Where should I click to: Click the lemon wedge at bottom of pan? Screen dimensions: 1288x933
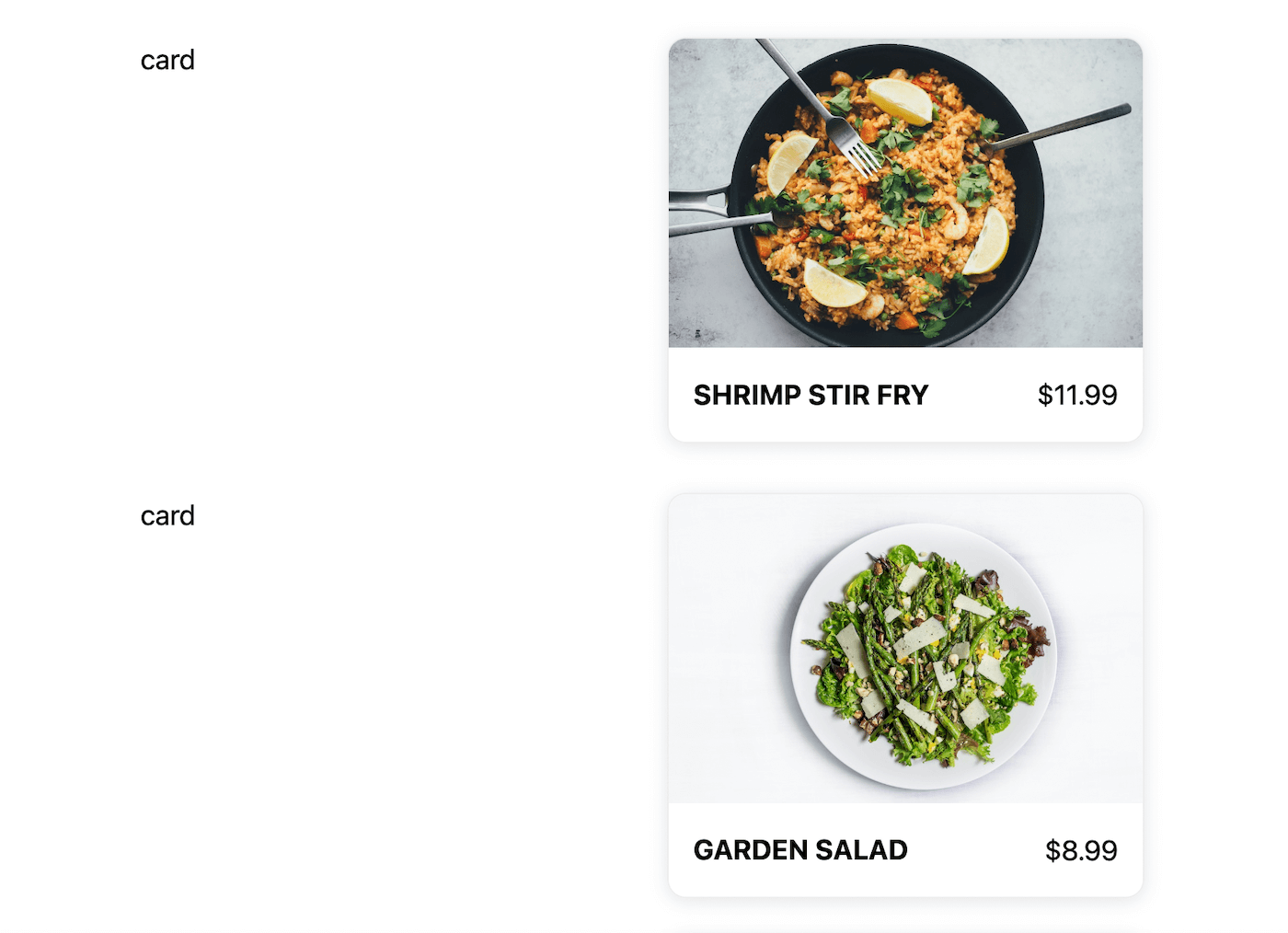click(833, 285)
